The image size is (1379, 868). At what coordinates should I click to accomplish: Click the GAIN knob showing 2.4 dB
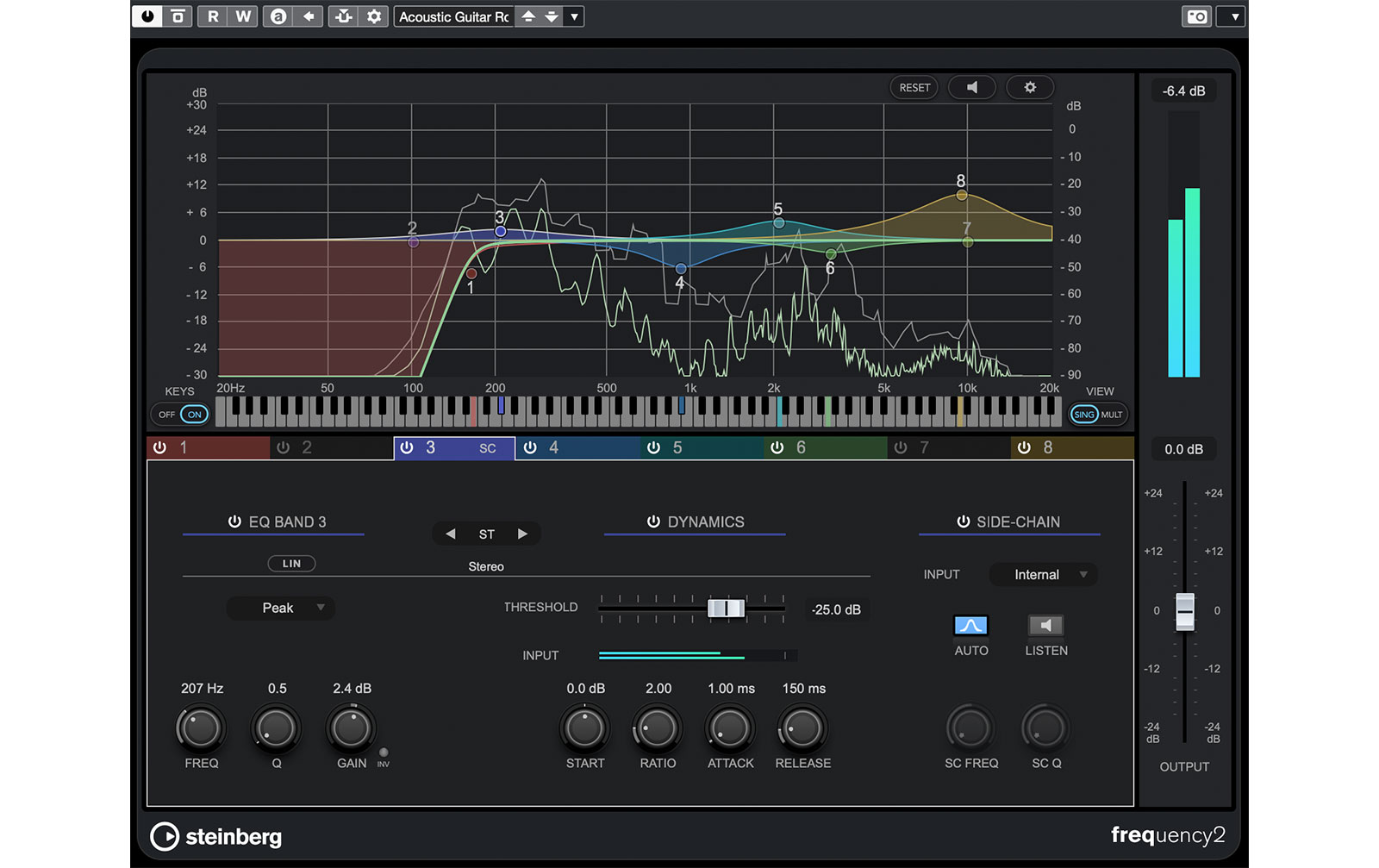coord(351,728)
